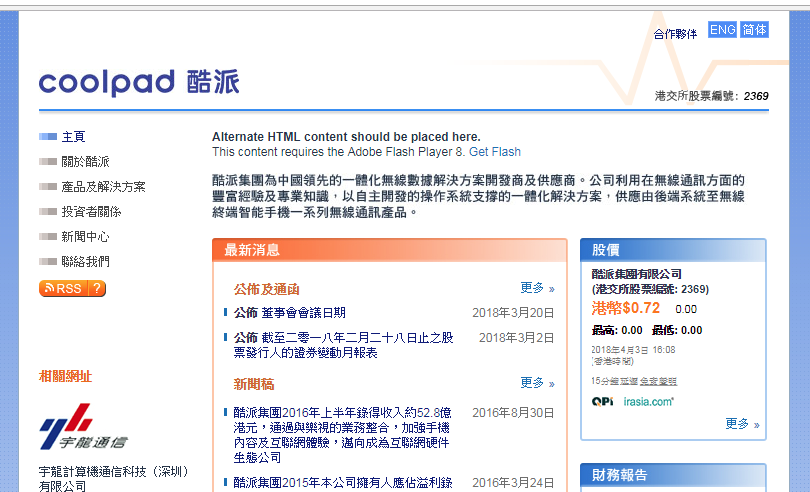
Task: Open 關於酷派 in the side menu
Action: 85,161
